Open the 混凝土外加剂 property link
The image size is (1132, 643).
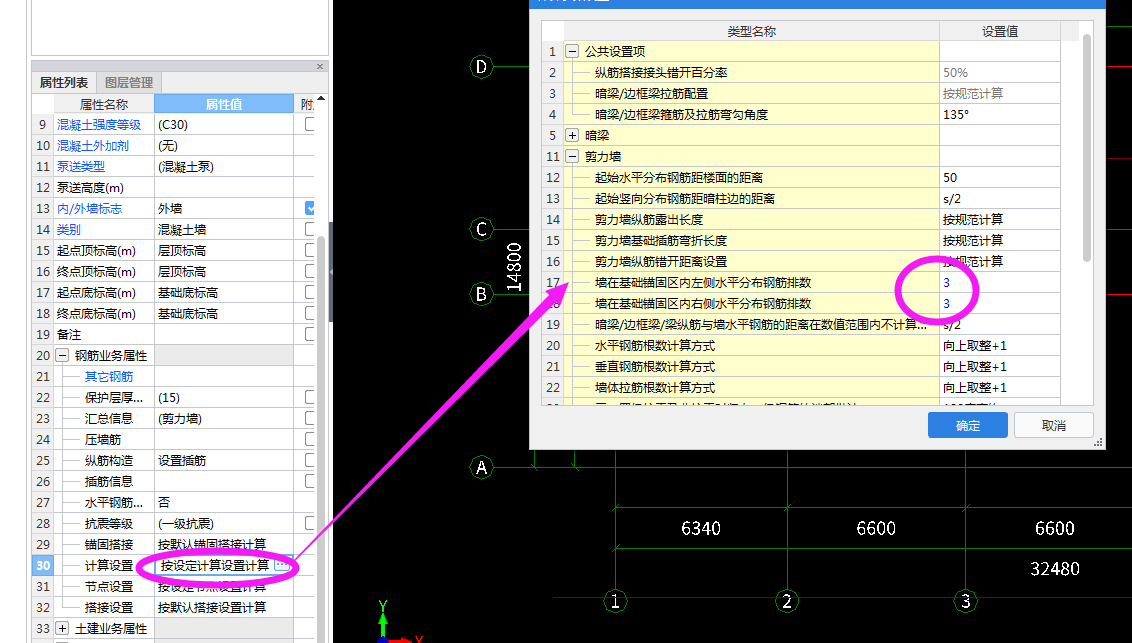(x=92, y=146)
